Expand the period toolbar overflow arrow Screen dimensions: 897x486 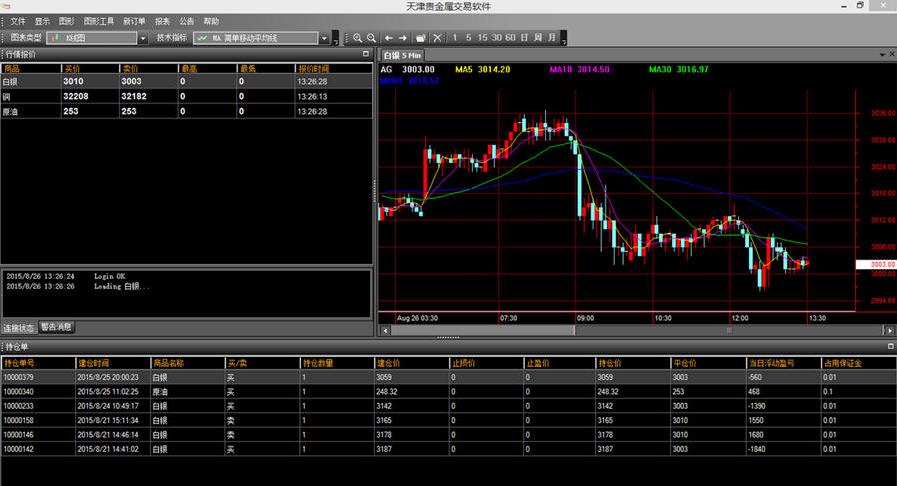pos(563,40)
